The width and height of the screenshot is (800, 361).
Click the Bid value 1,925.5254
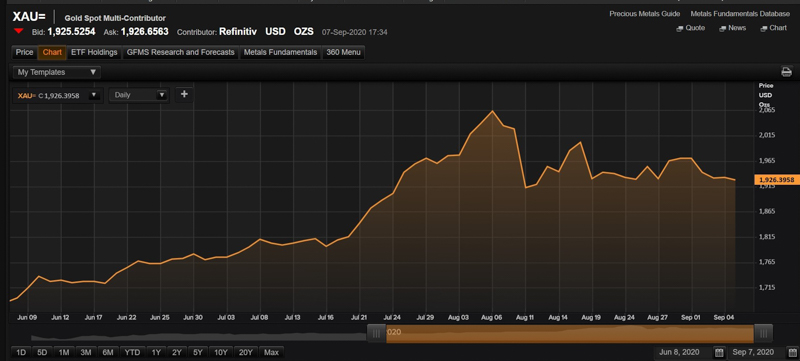coord(71,32)
